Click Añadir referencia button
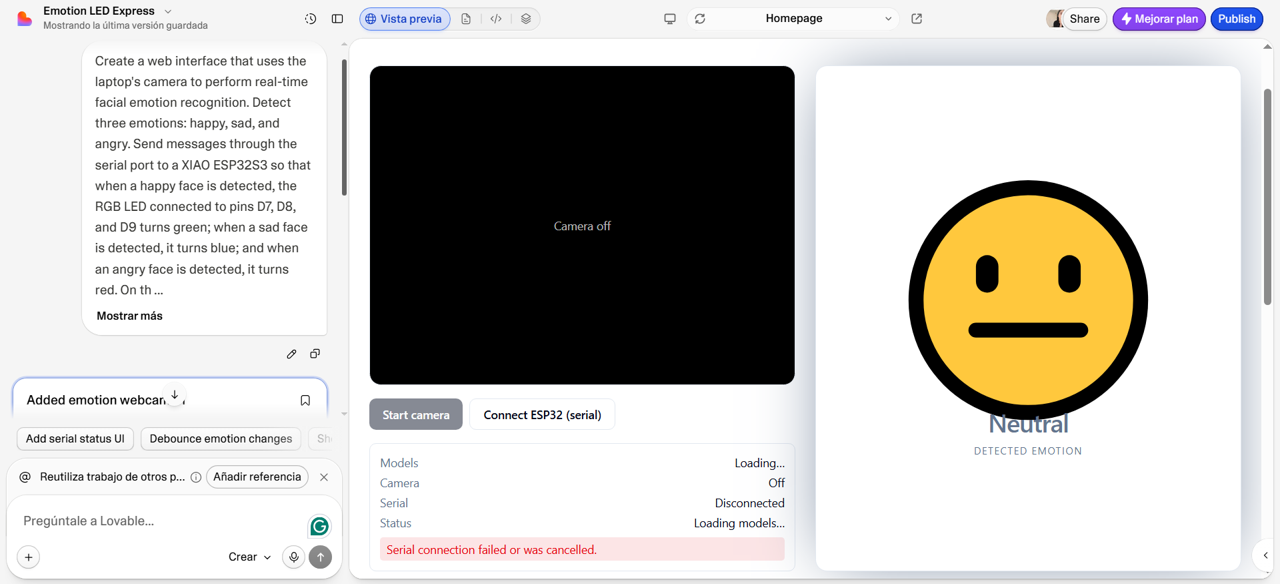This screenshot has width=1280, height=584. tap(257, 477)
